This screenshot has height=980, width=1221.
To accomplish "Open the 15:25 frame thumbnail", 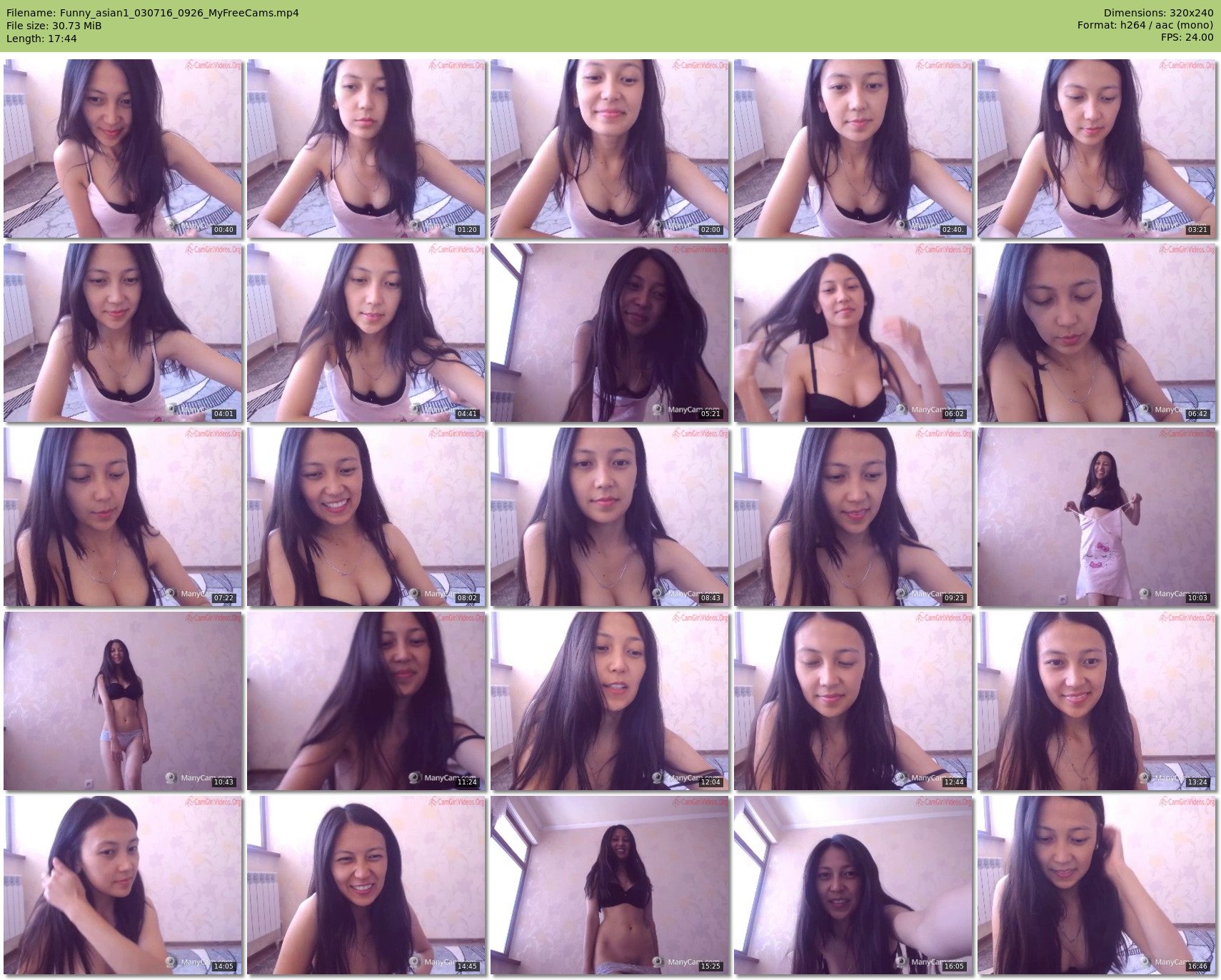I will 610,885.
